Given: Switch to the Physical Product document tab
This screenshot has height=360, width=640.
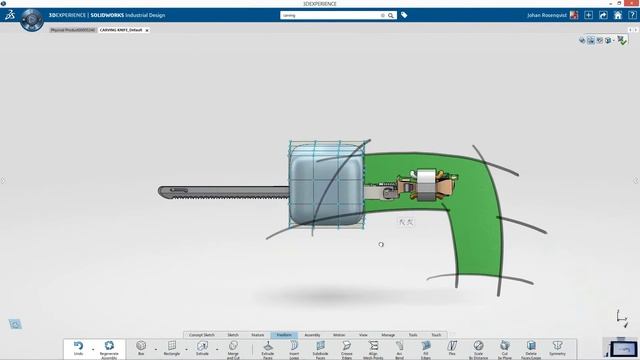Looking at the screenshot, I should [73, 30].
